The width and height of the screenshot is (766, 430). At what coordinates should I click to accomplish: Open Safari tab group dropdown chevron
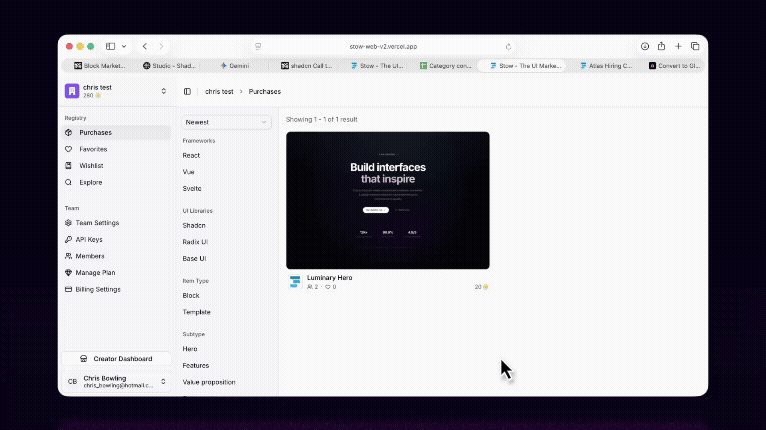click(x=124, y=46)
